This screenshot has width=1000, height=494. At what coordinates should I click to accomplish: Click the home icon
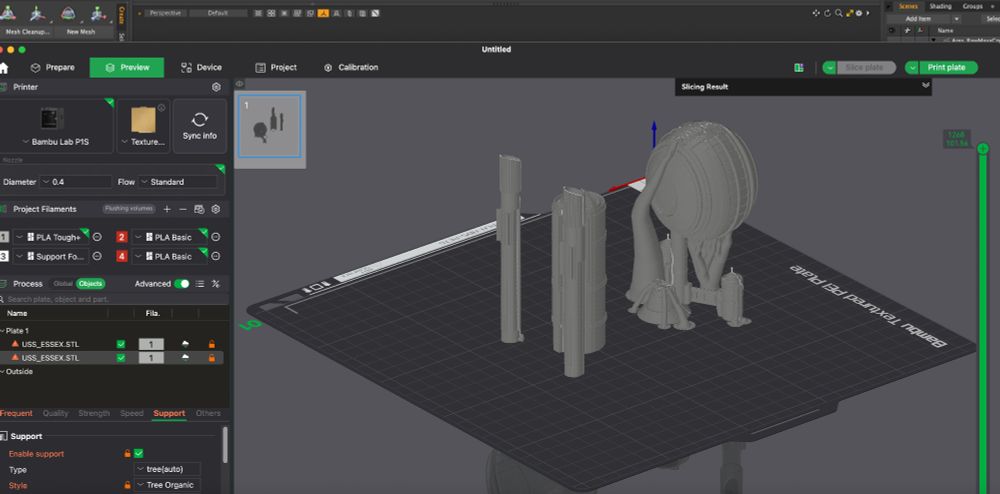pos(4,68)
